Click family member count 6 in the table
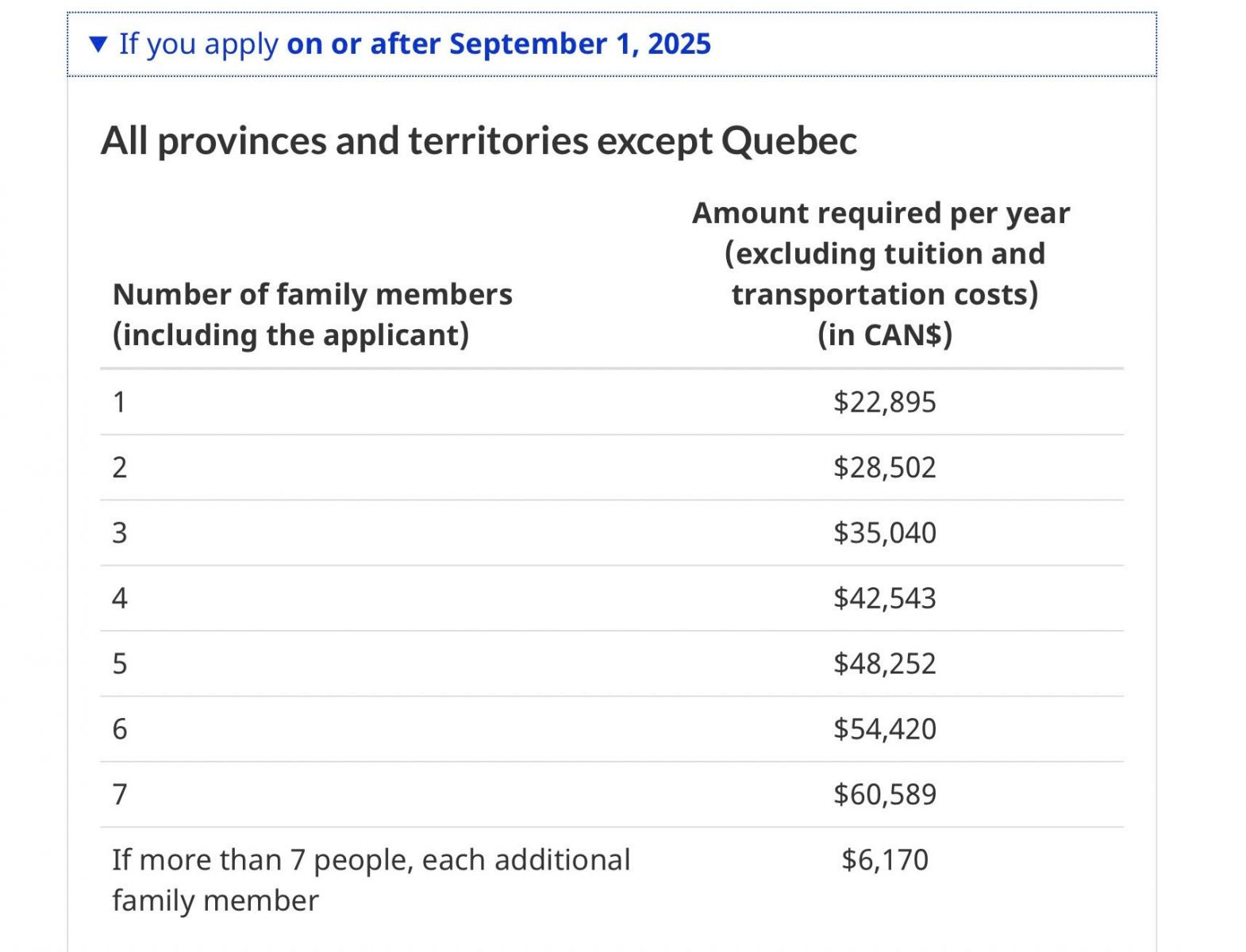 (120, 729)
